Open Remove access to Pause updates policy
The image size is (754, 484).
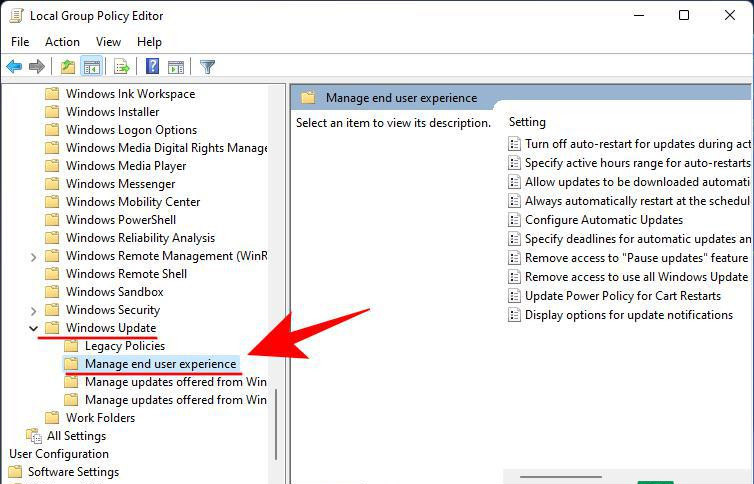[x=637, y=258]
